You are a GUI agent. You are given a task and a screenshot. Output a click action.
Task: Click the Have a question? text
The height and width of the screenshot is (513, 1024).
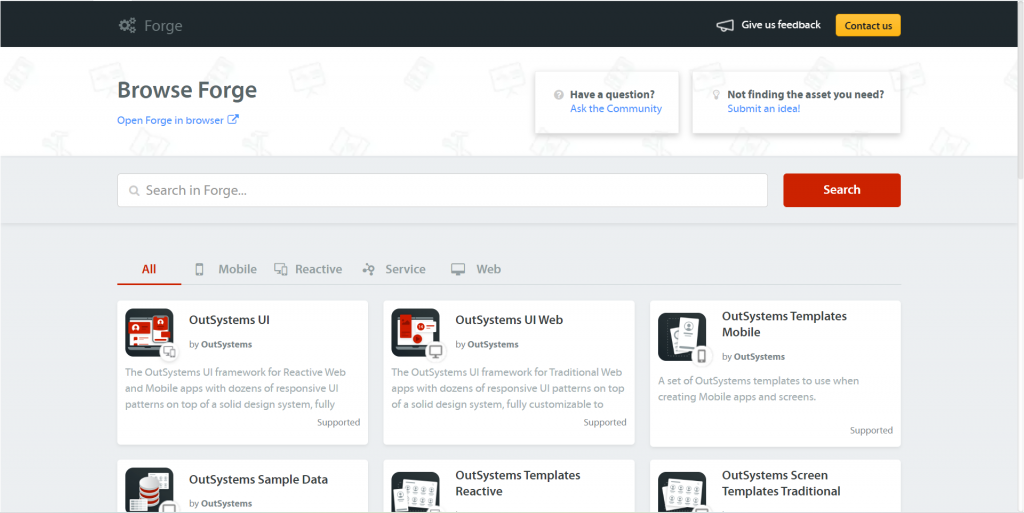click(612, 95)
